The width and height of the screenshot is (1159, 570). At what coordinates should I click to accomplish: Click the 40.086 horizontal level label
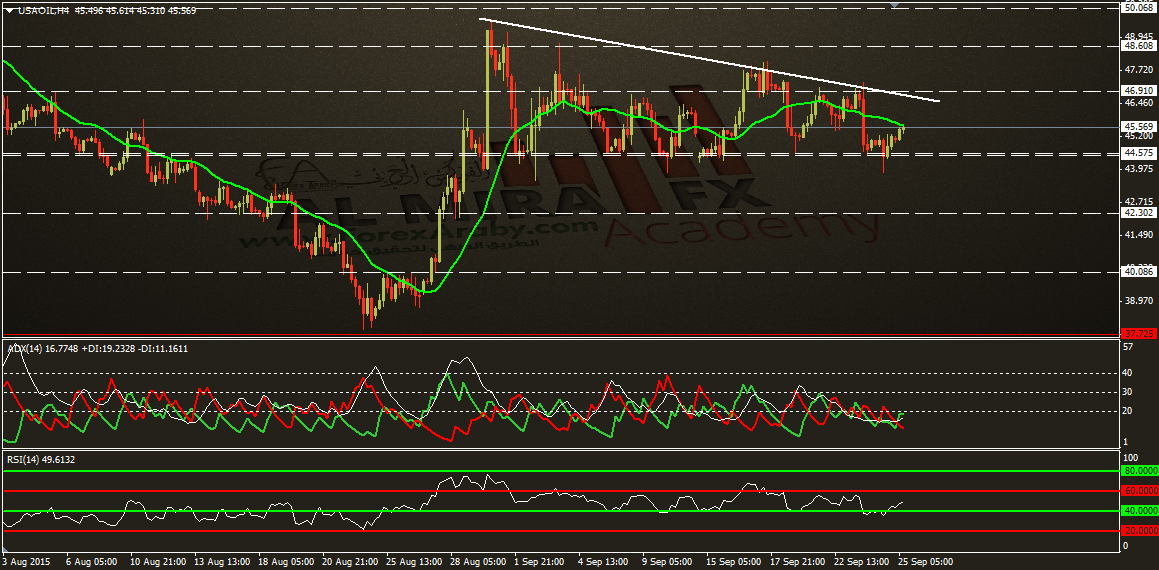pyautogui.click(x=1138, y=272)
